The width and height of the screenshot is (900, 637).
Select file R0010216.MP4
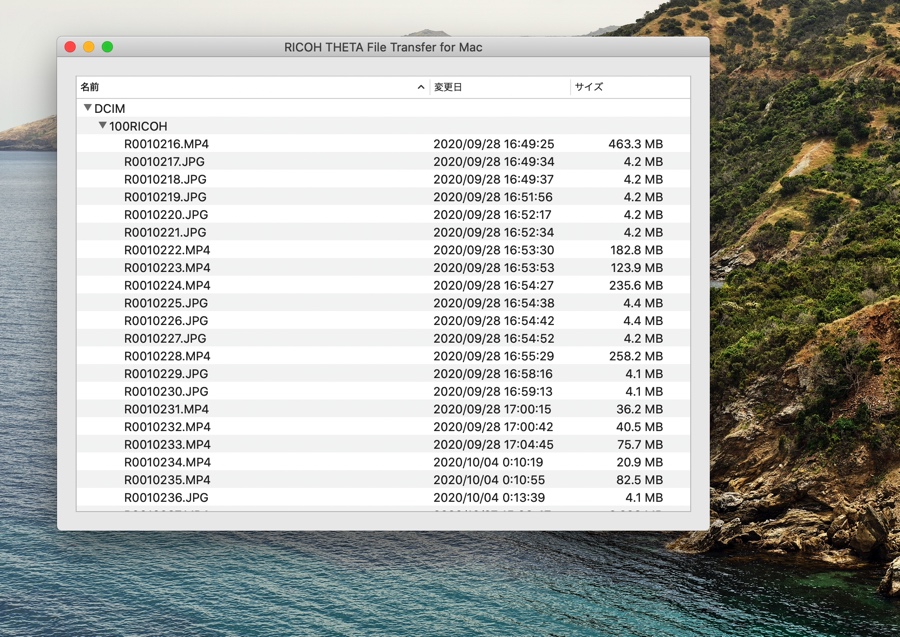click(x=166, y=144)
